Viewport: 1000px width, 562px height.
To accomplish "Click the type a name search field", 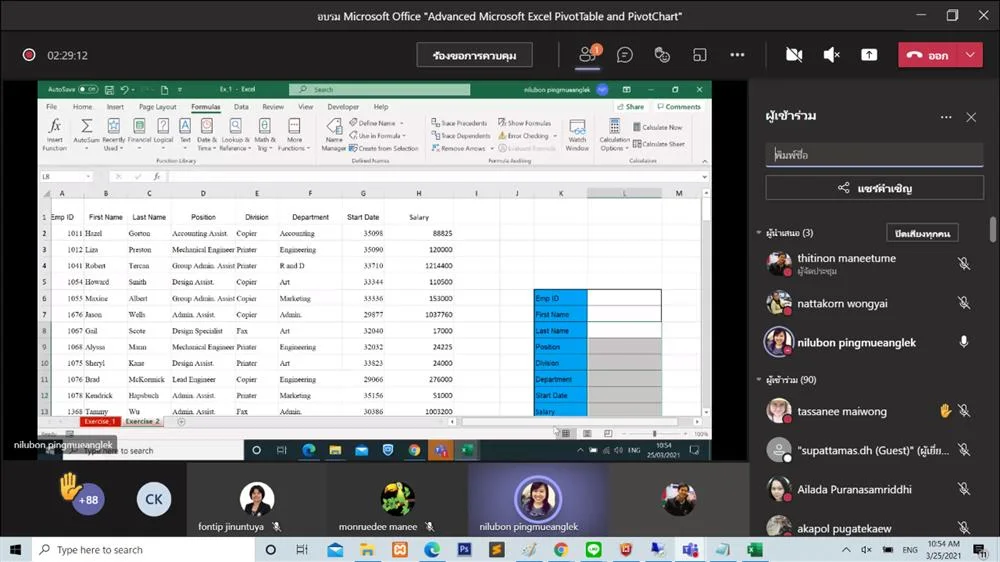I will coord(874,154).
